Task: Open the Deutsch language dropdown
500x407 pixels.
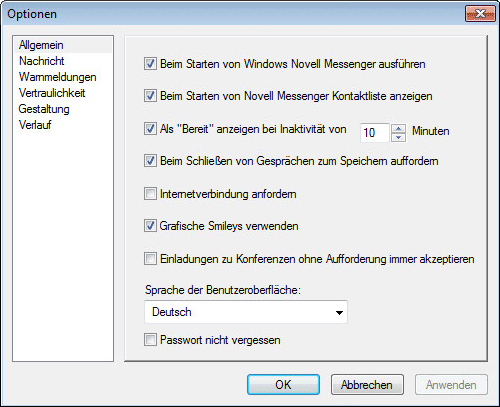Action: 246,312
